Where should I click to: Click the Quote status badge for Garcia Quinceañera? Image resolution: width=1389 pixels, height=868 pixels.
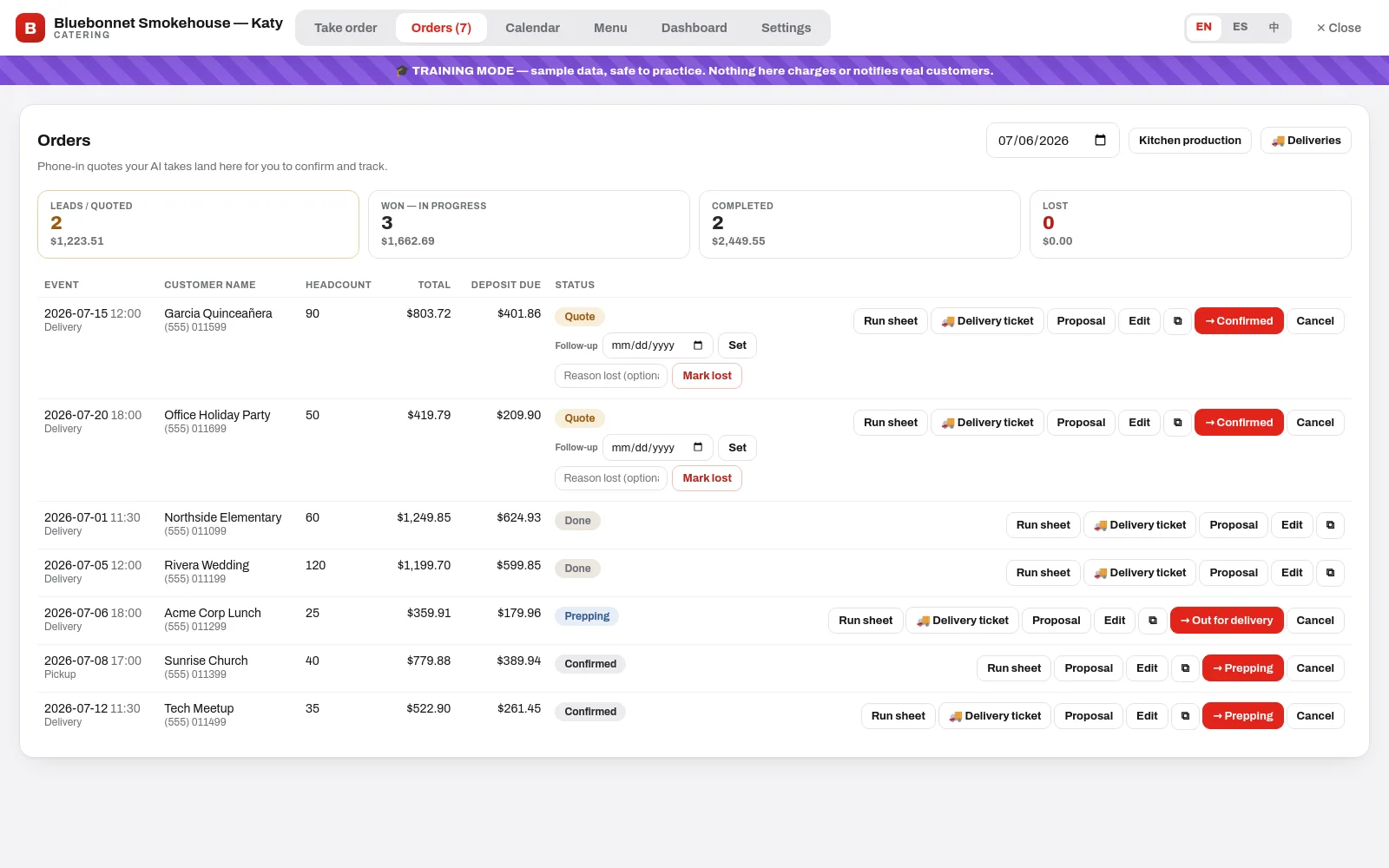pyautogui.click(x=580, y=317)
